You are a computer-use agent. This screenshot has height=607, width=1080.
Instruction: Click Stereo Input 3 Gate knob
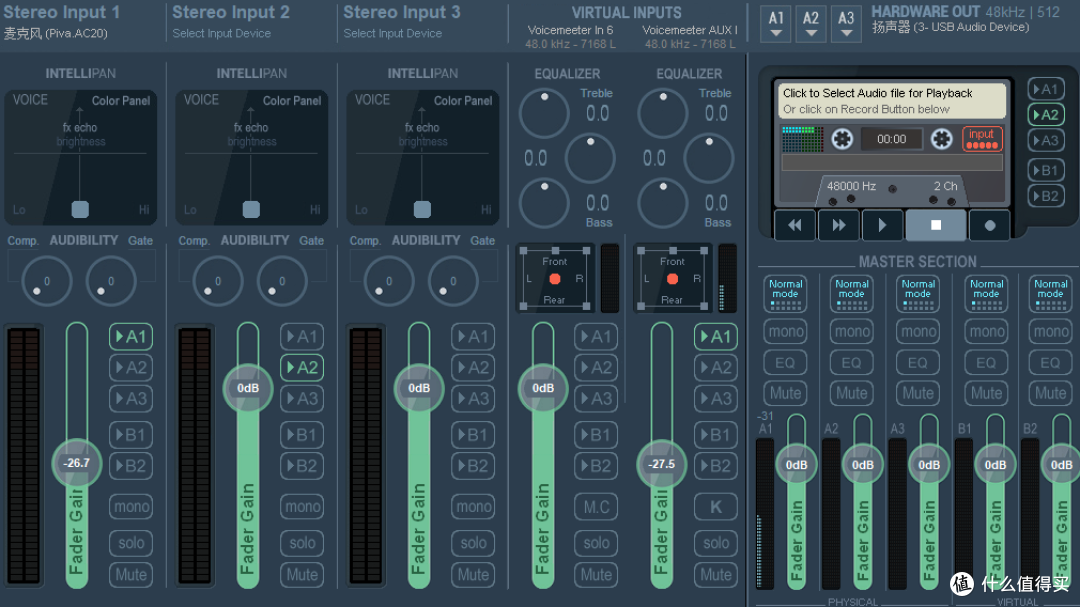click(453, 281)
